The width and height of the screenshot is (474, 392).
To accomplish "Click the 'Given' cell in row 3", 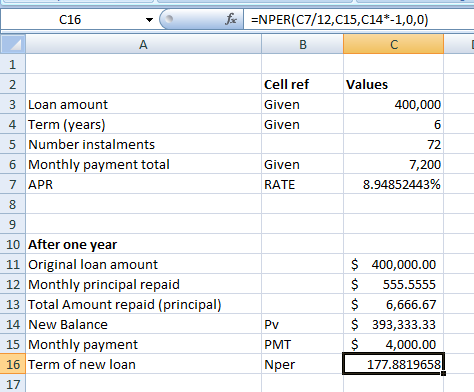I will click(303, 104).
